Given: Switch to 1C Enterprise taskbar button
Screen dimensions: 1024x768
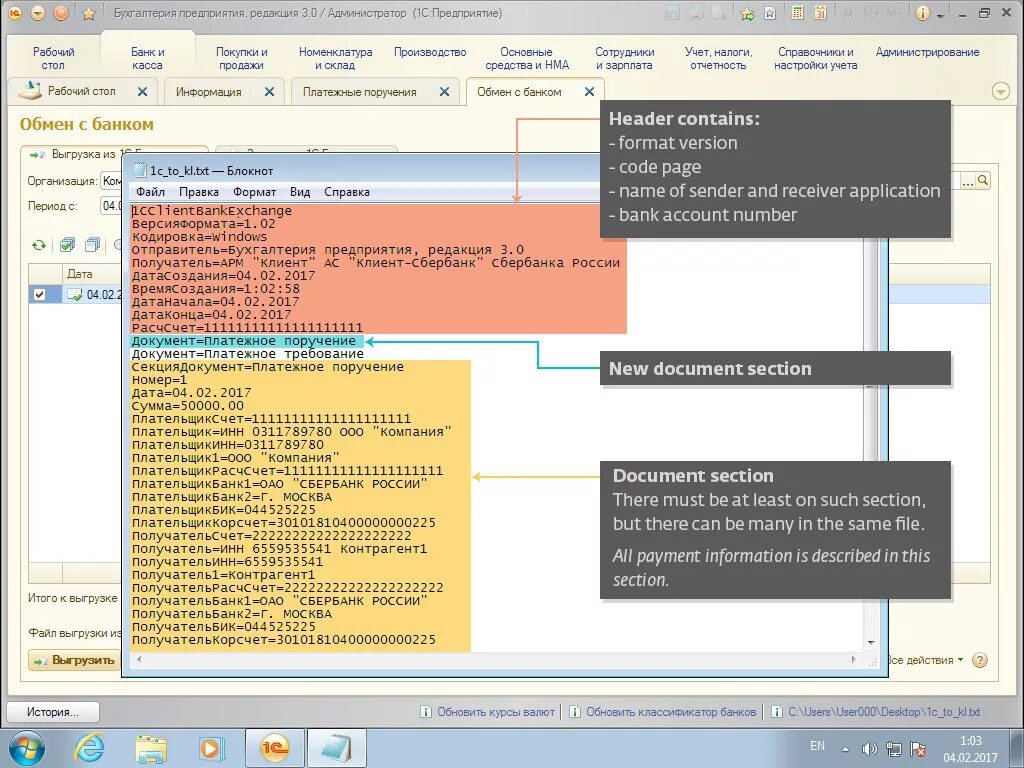Looking at the screenshot, I should click(x=275, y=748).
